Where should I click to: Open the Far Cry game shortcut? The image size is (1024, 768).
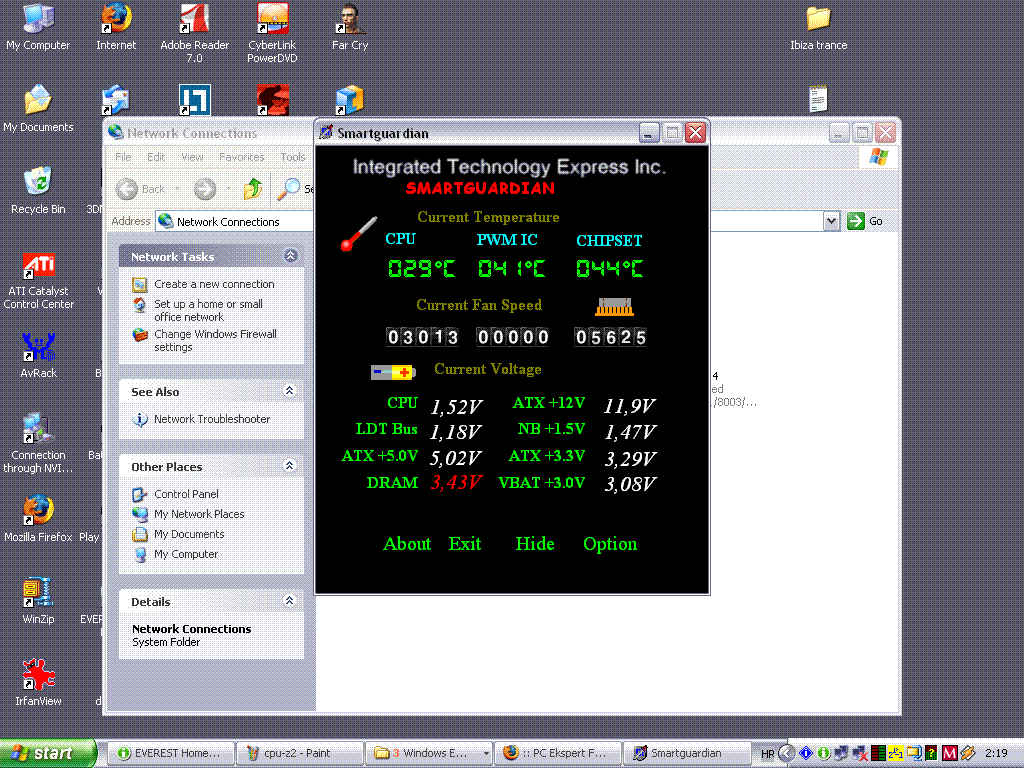[x=350, y=19]
